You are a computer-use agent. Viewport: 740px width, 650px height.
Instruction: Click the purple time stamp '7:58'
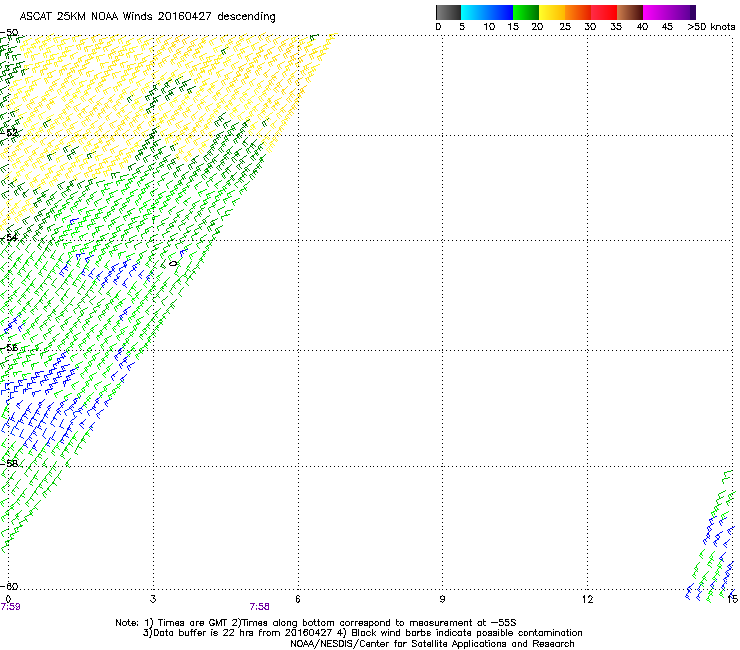pos(260,607)
